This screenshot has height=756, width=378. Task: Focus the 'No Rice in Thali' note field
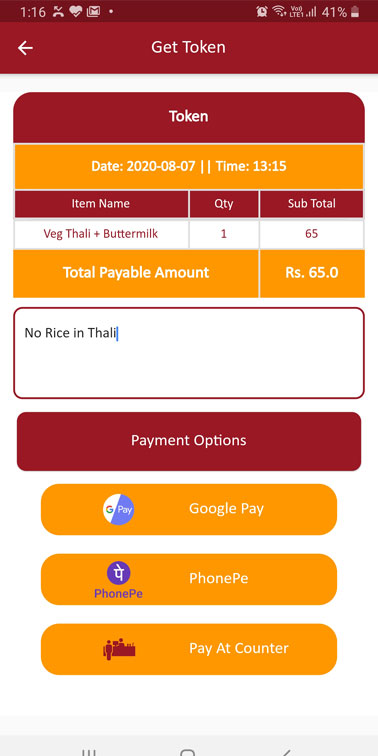coord(189,353)
